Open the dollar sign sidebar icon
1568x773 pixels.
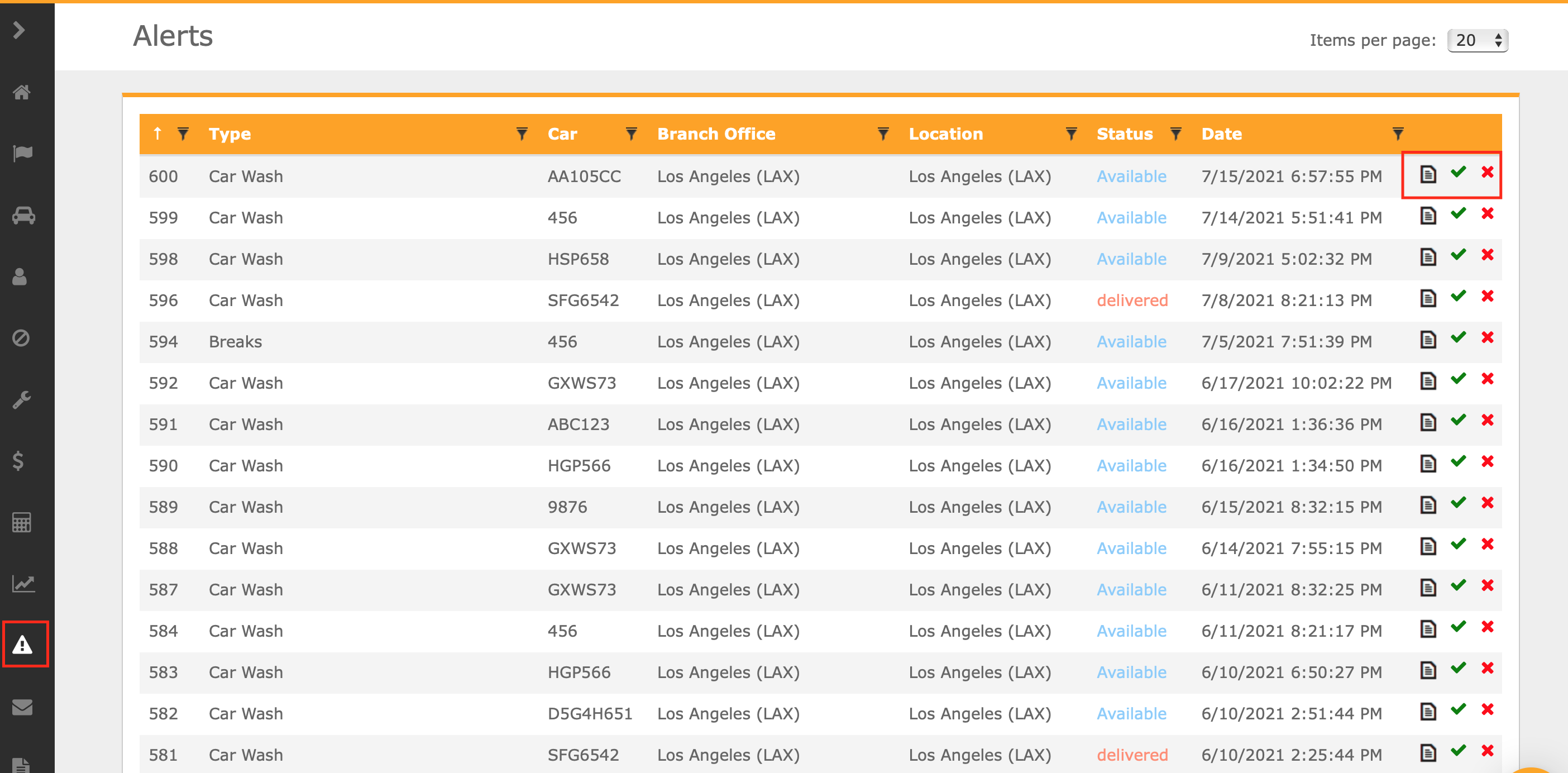tap(18, 461)
